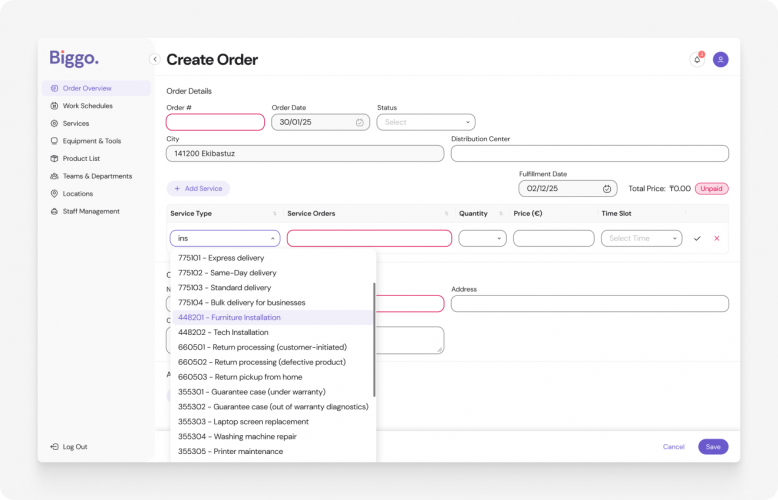Image resolution: width=778 pixels, height=500 pixels.
Task: Select 775103 – Standard delivery
Action: click(272, 288)
